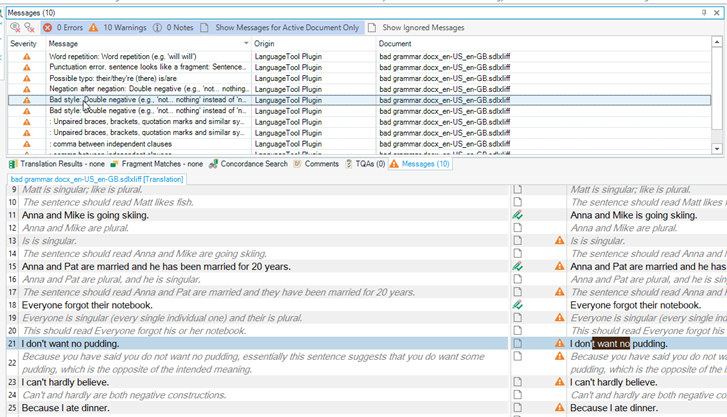
Task: Click translated status icon for segment 18
Action: [x=517, y=305]
